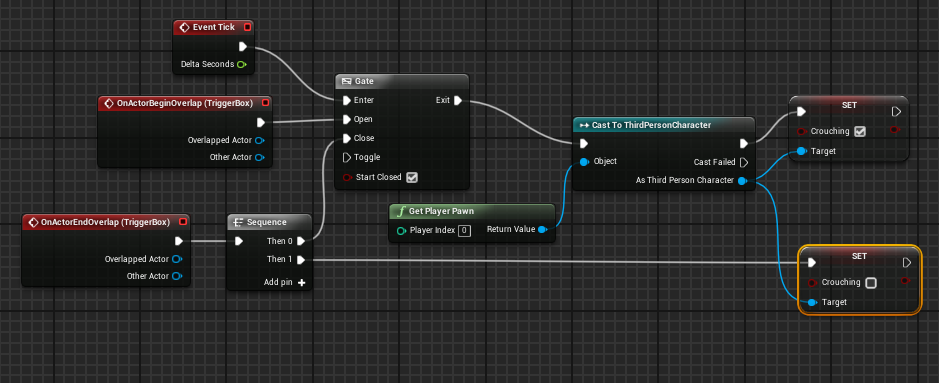Click Overlapped Actor pin on OnActorBeginOverlap node
Screen dimensions: 939x383
(260, 141)
